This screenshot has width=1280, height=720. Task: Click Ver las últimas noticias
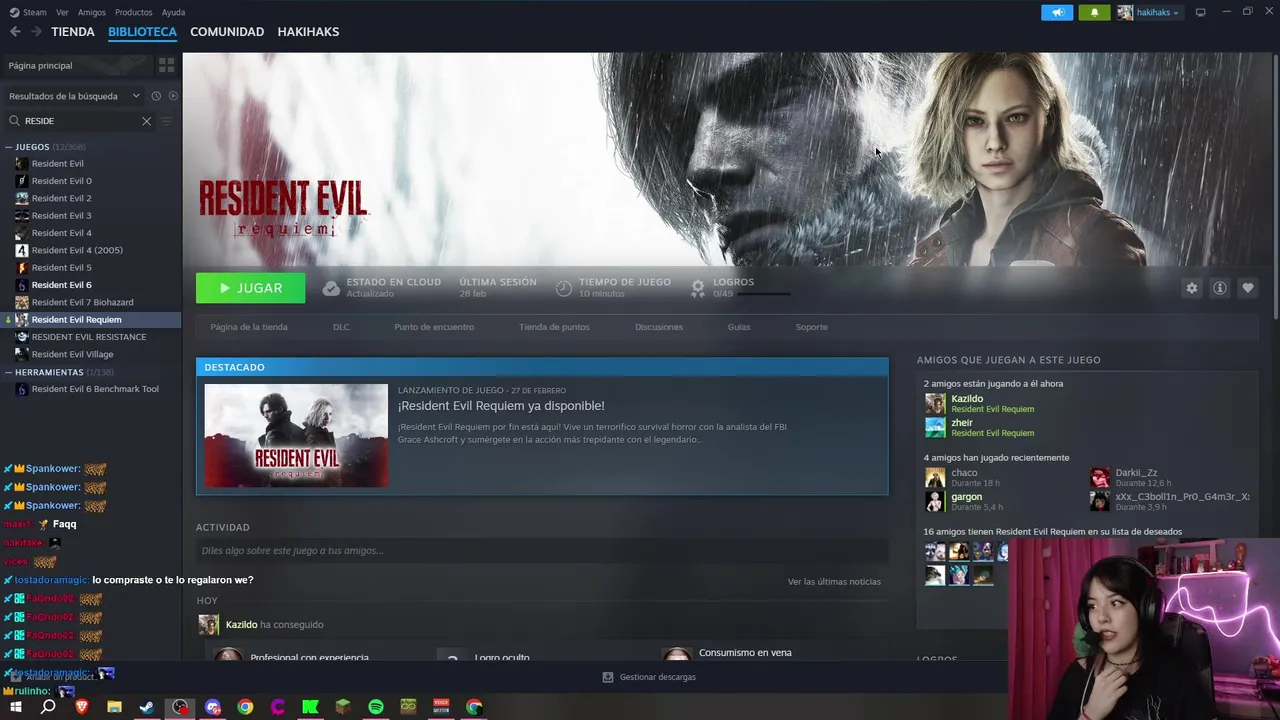click(x=834, y=581)
